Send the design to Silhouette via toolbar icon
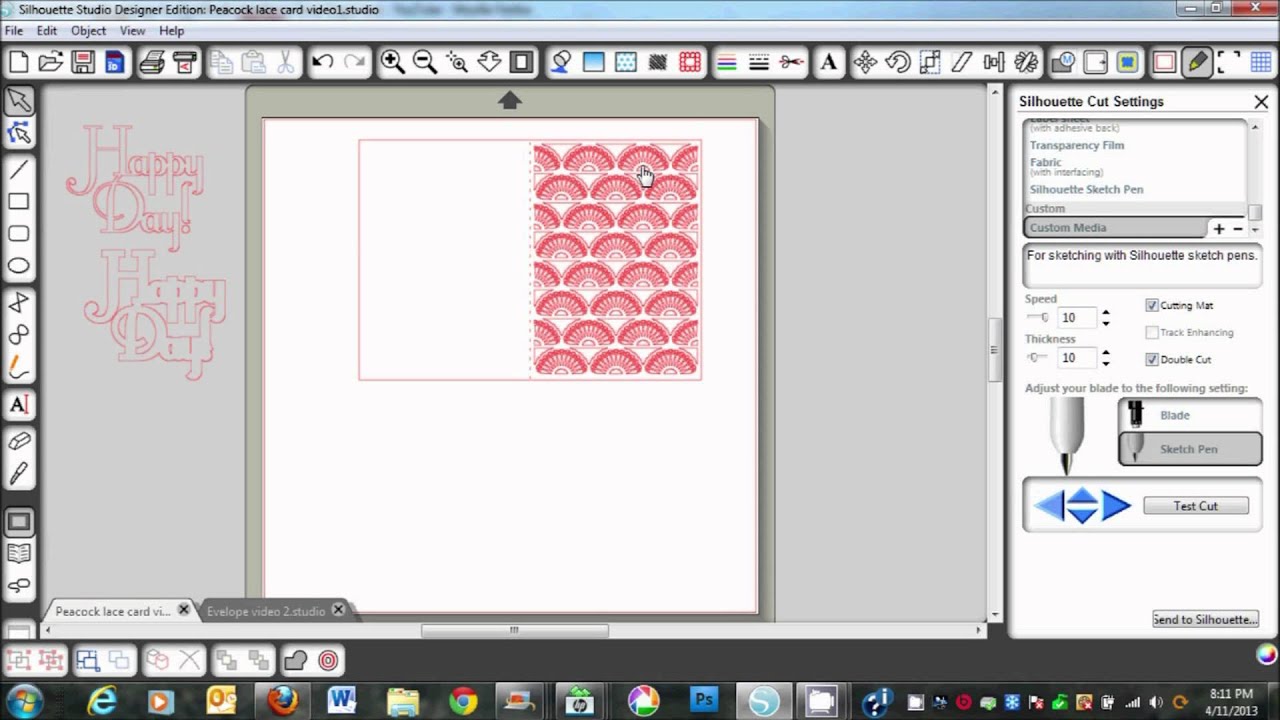This screenshot has height=720, width=1280. [x=184, y=62]
